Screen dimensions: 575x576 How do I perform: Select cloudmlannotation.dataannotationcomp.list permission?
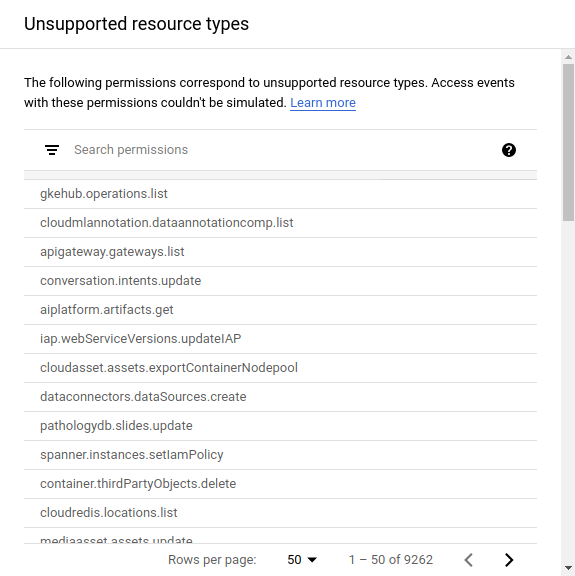coord(280,223)
